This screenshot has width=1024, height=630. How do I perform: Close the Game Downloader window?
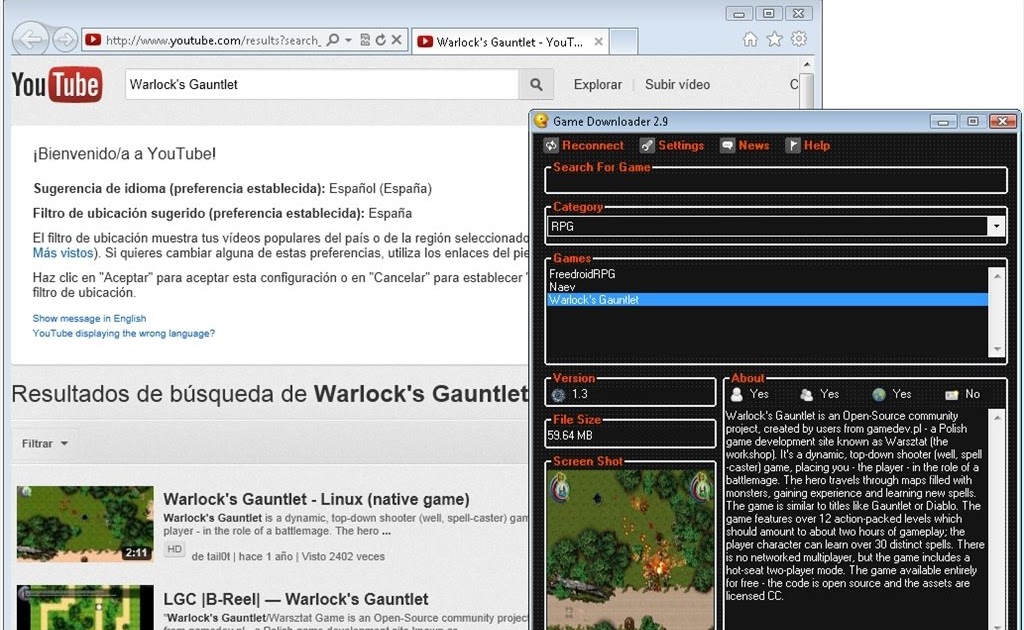coord(1003,121)
